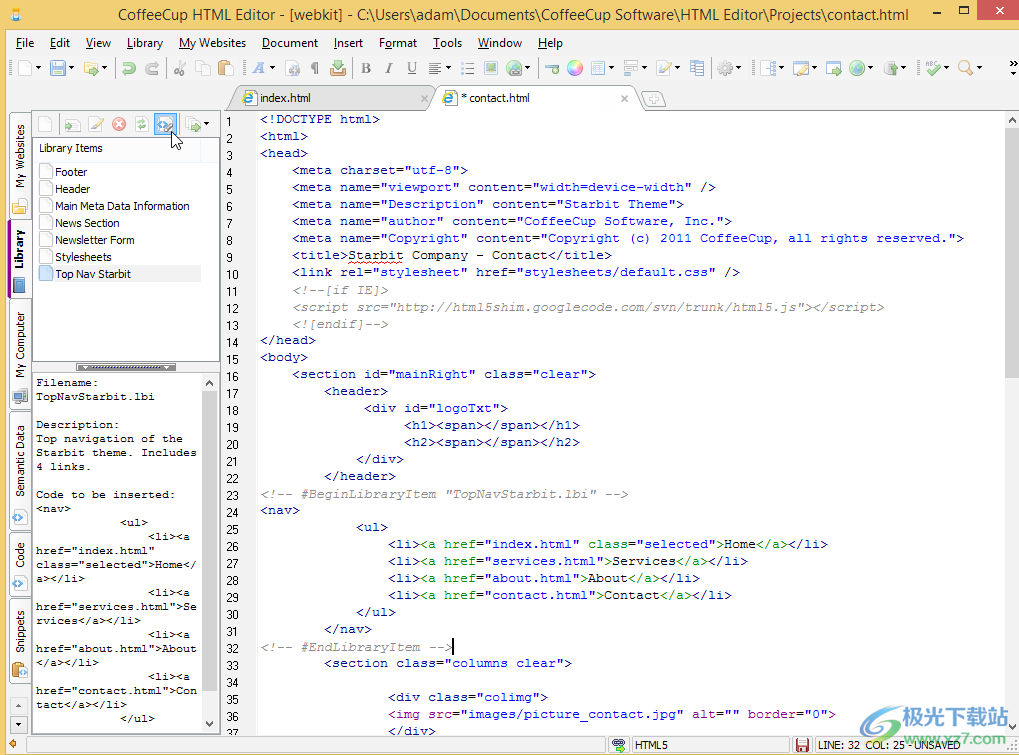Open the color wheel picker

pos(574,68)
